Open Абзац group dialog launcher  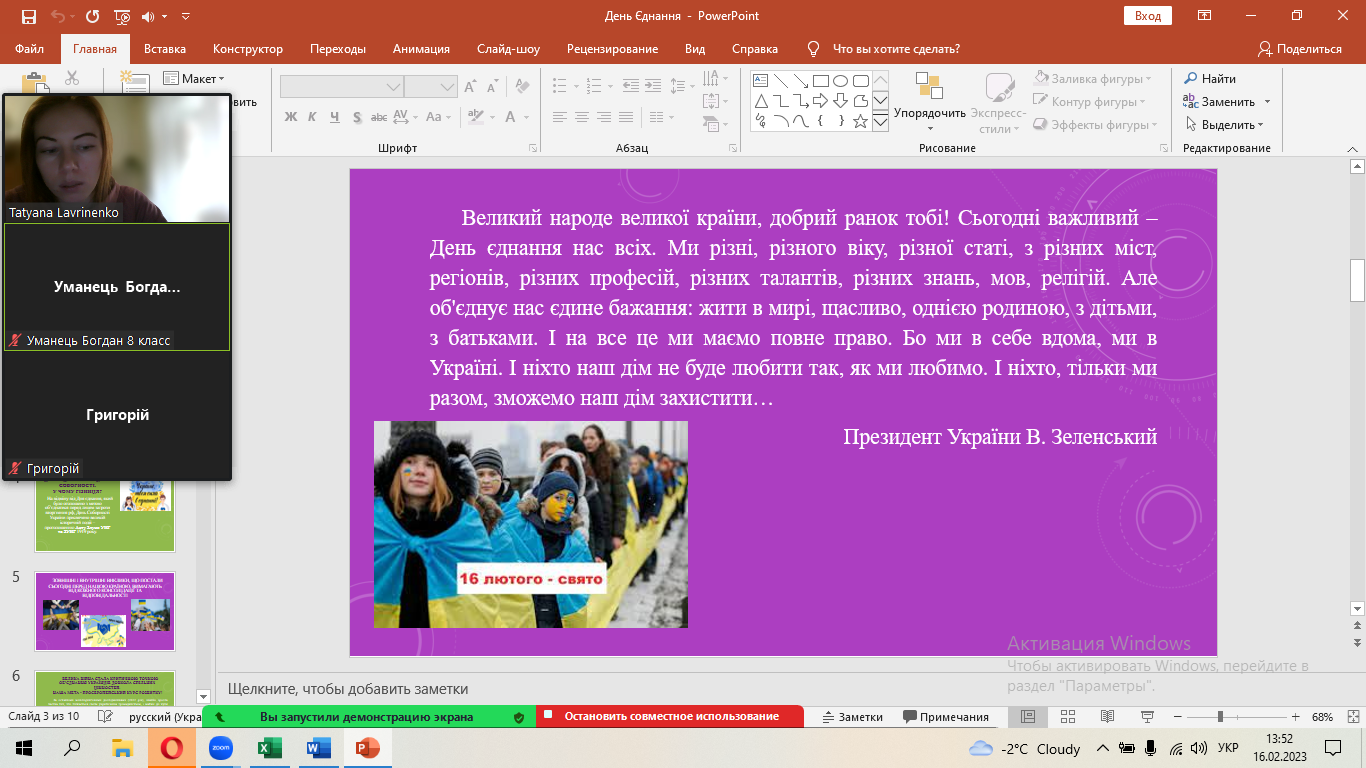(x=733, y=148)
